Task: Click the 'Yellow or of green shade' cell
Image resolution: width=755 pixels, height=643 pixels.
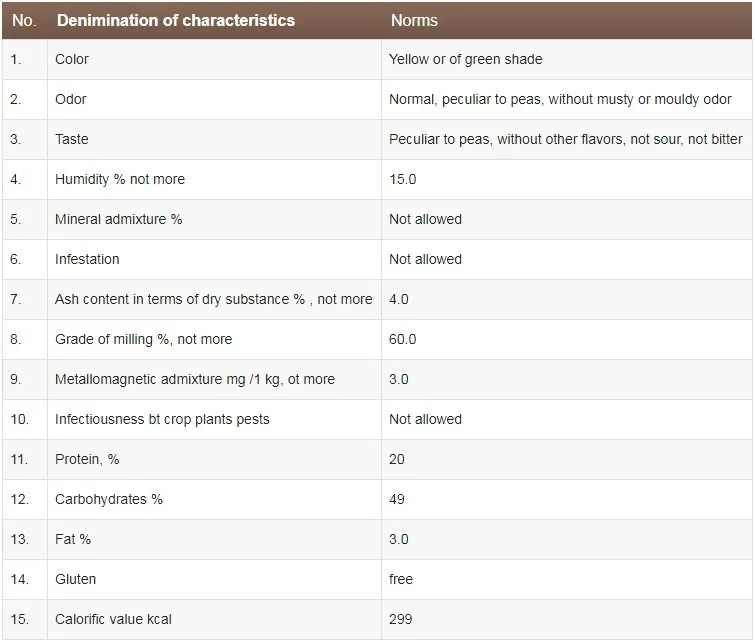Action: (x=466, y=59)
